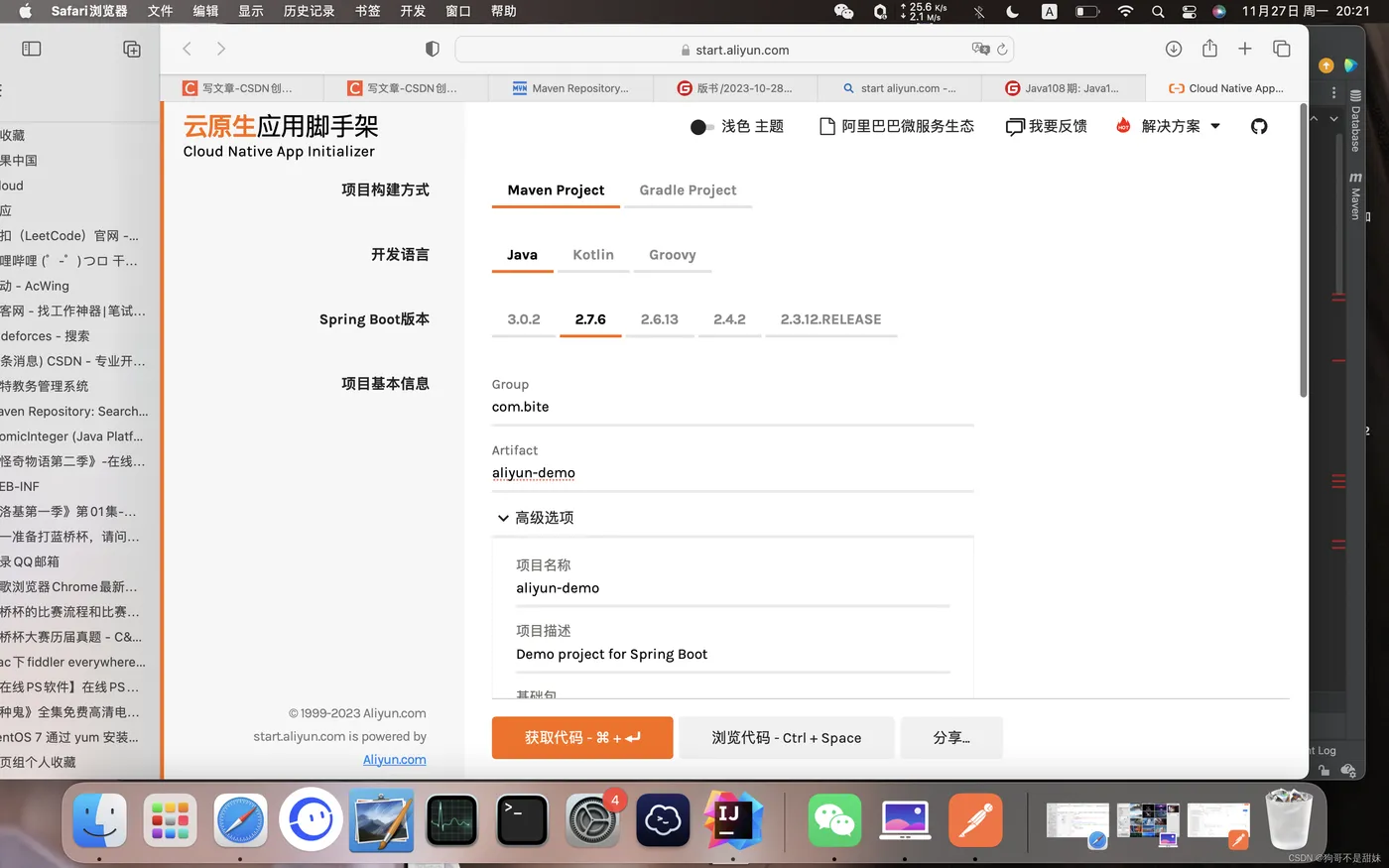Choose Kotlin as the language
The height and width of the screenshot is (868, 1389).
593,255
